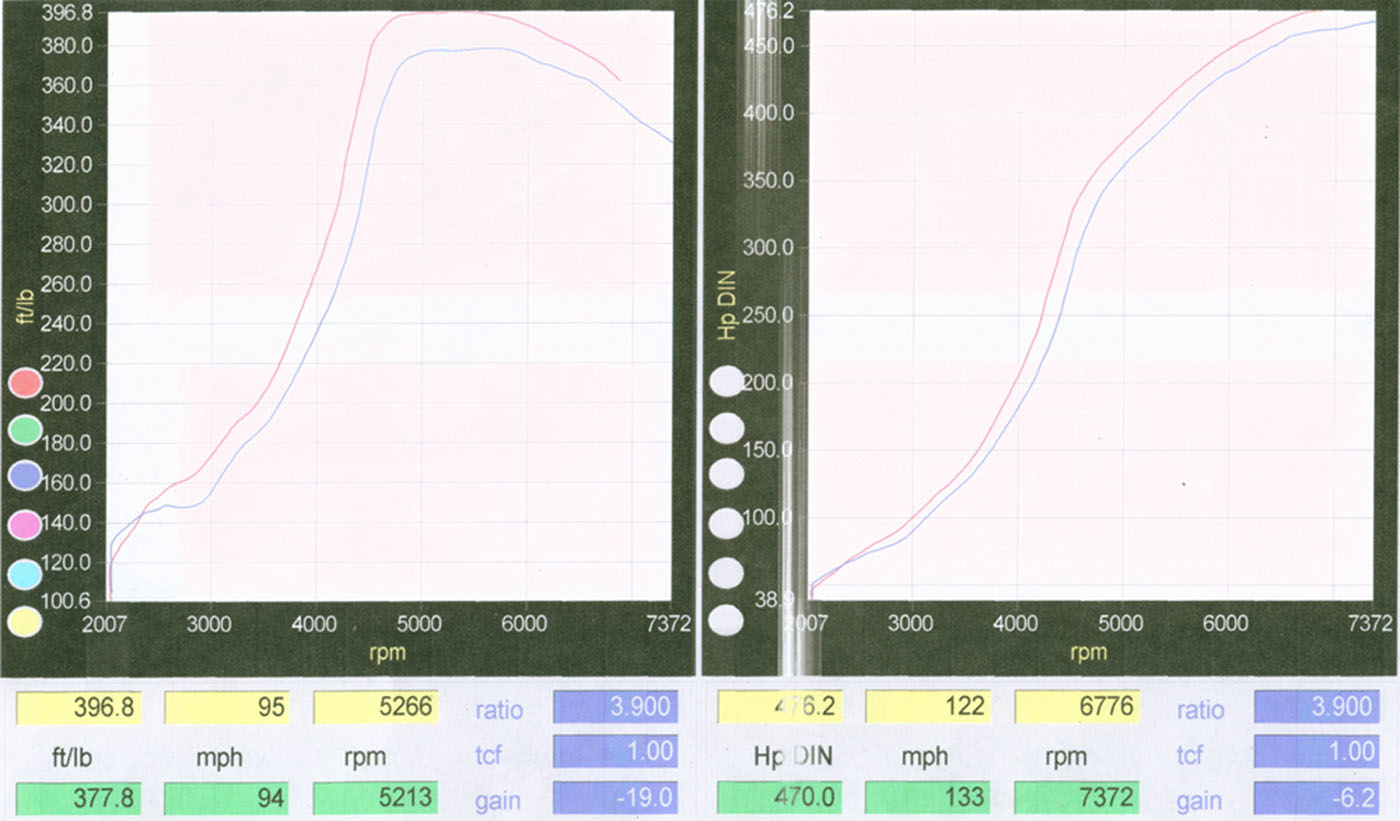This screenshot has height=821, width=1400.
Task: Click the 'rpm' axis title under the Hp DIN chart
Action: [1089, 652]
